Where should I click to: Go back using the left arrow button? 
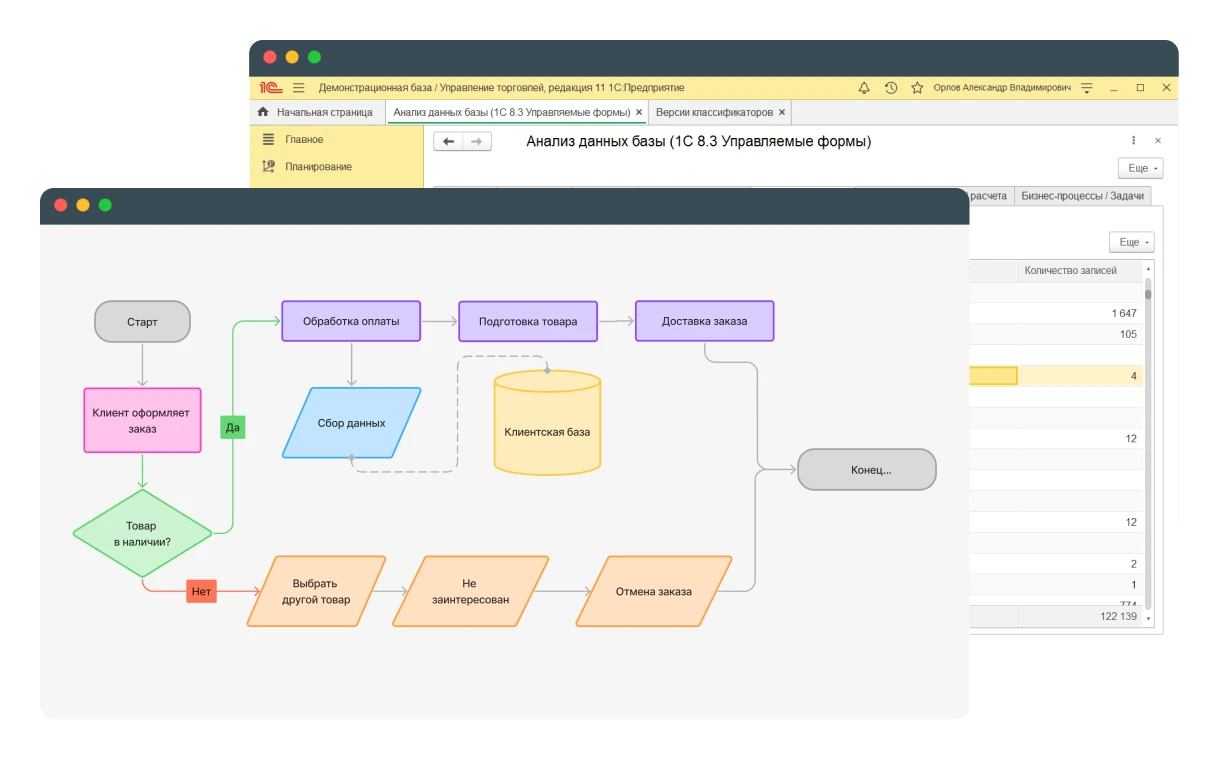coord(448,142)
